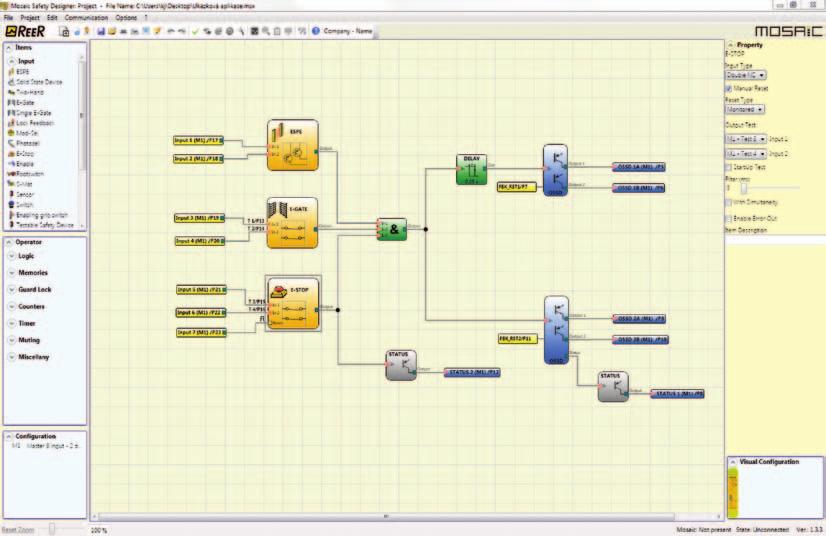The height and width of the screenshot is (536, 826).
Task: Click the zoom slider in status bar
Action: tap(52, 529)
